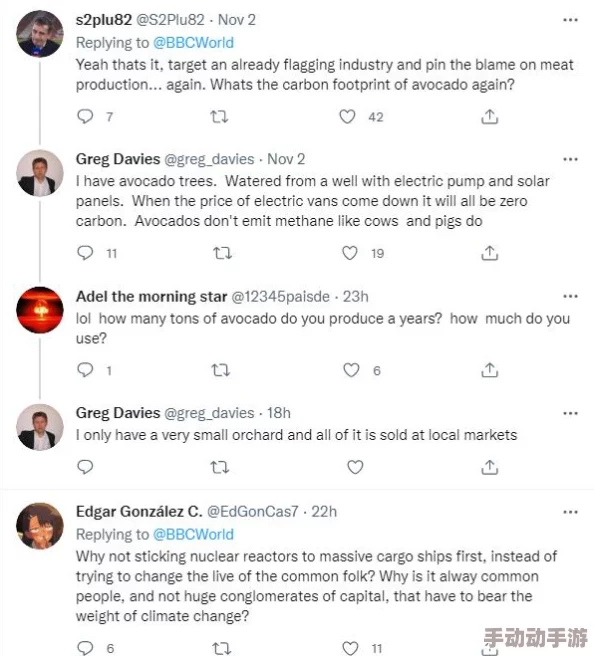Open s2plu82's profile avatar
Viewport: 594px width, 656px height.
(x=40, y=34)
